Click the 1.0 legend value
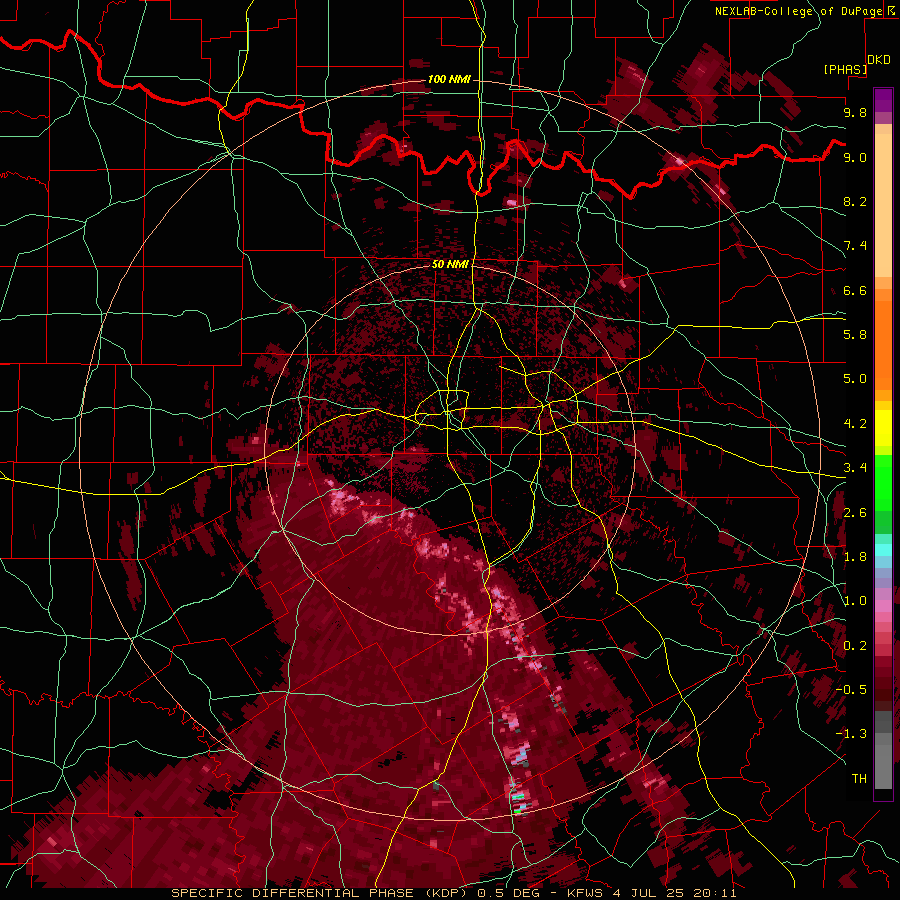Screen dimensions: 900x900 click(855, 601)
